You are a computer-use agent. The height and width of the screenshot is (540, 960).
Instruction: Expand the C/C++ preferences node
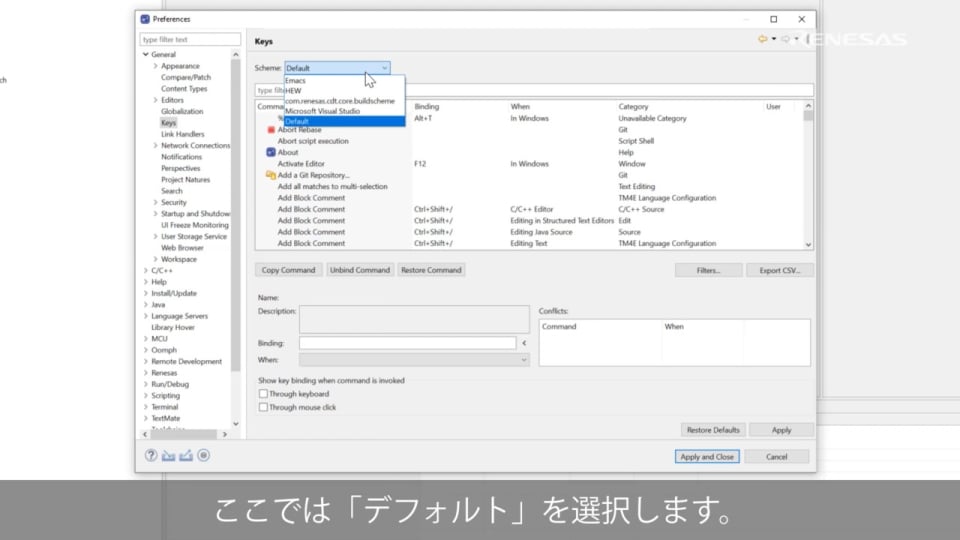[146, 271]
